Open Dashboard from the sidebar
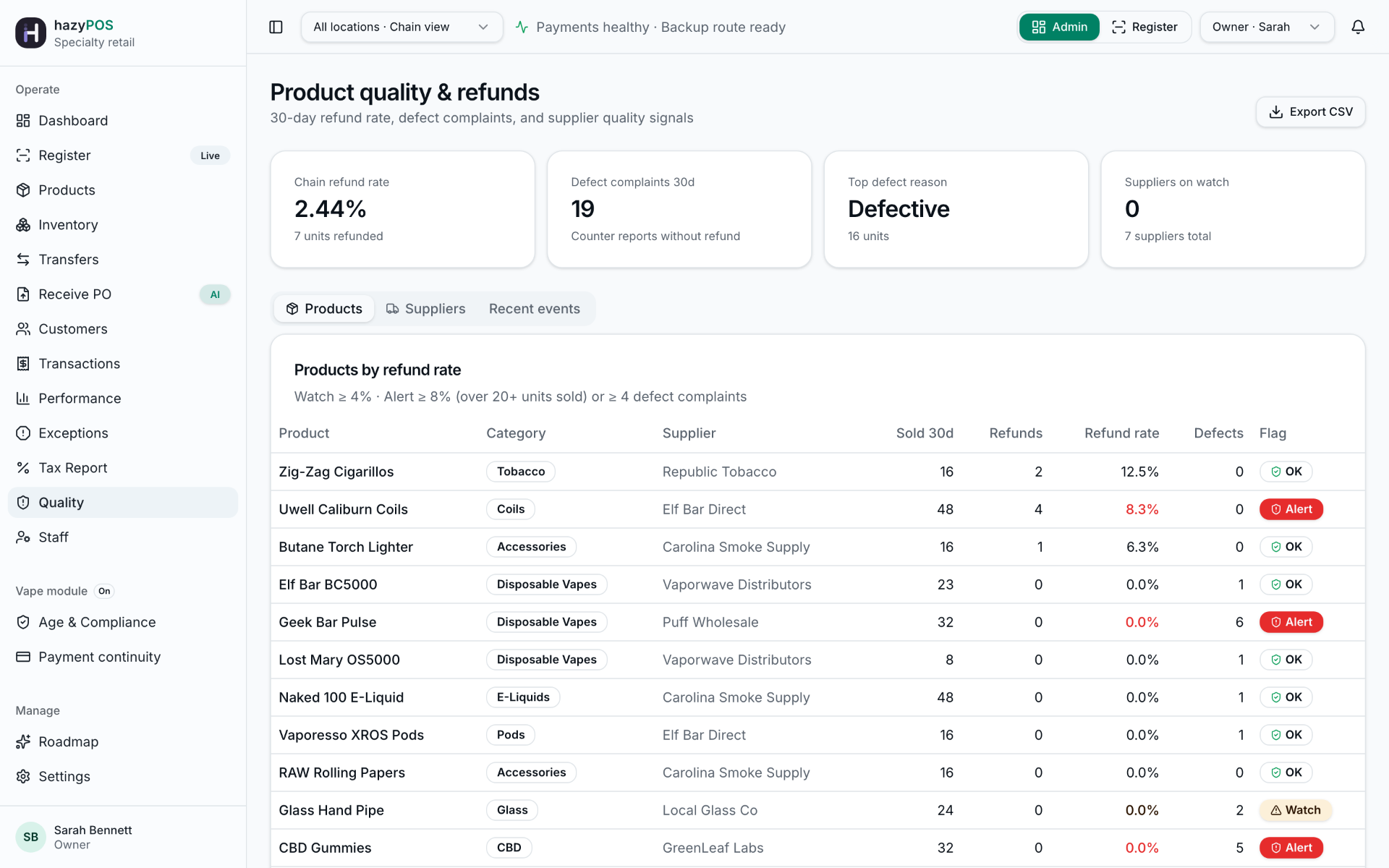This screenshot has height=868, width=1389. point(123,121)
